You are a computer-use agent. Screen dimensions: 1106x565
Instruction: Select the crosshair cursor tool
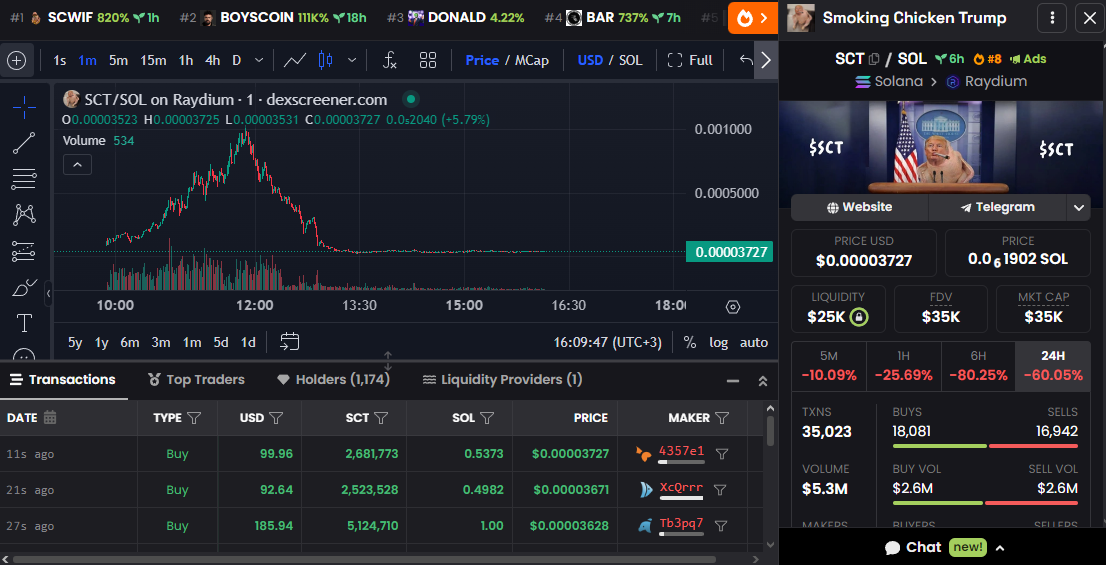click(24, 107)
